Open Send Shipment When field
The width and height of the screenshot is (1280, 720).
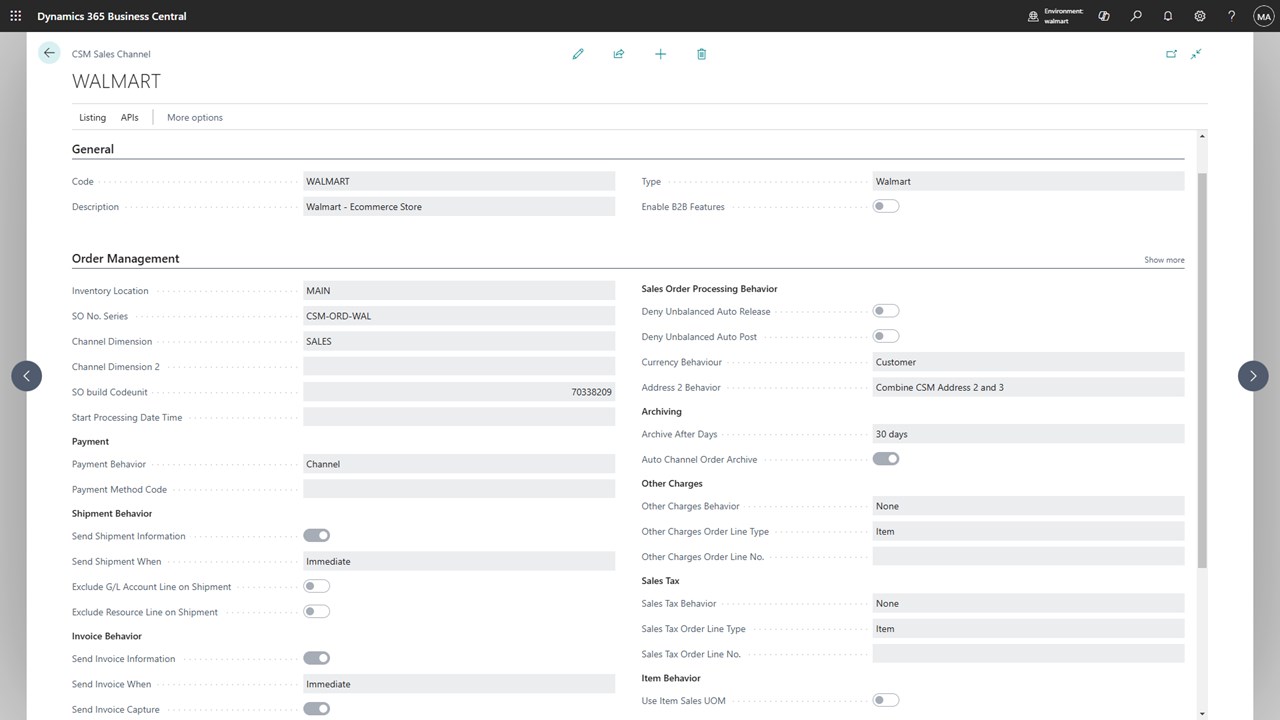point(459,561)
